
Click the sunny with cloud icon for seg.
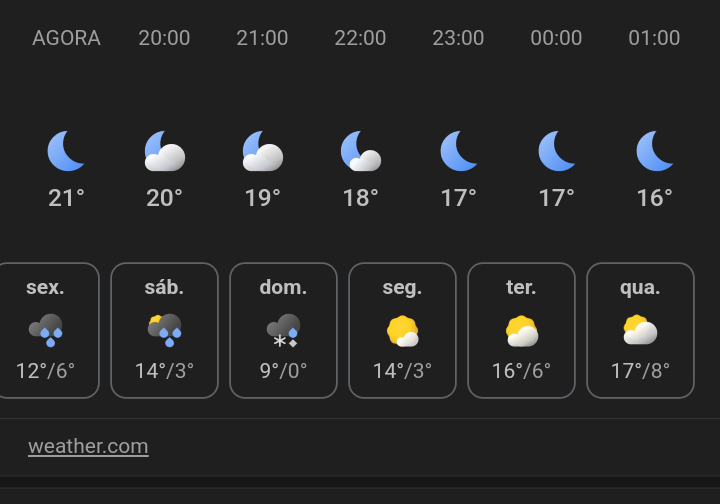(x=402, y=330)
